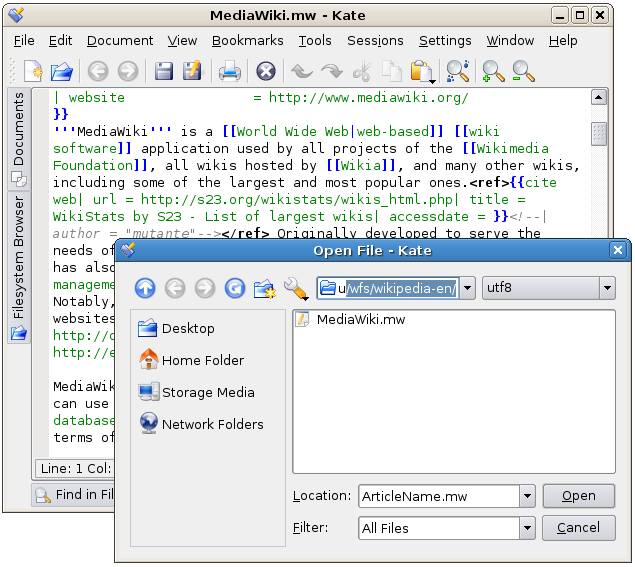Open the Tools menu
The image size is (635, 567).
click(315, 40)
